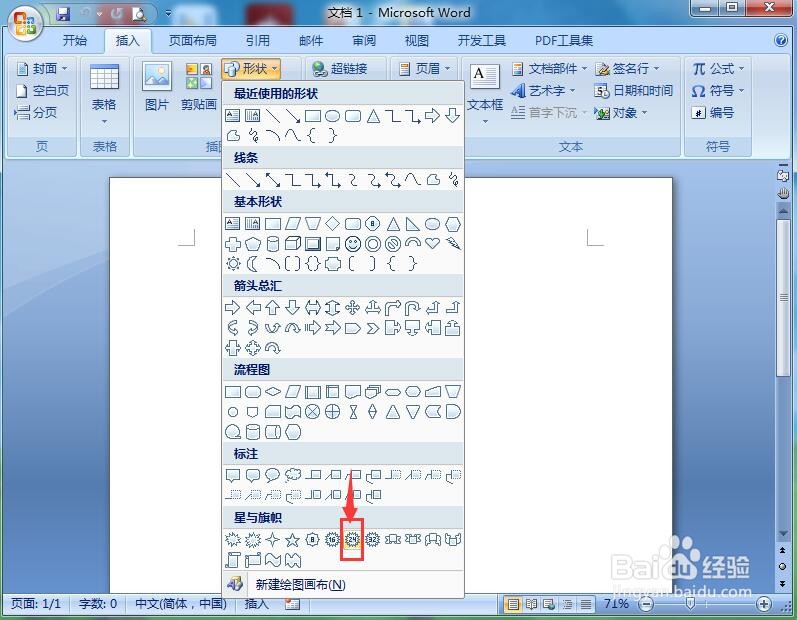Select the sun basic shape
797x620 pixels.
(x=233, y=263)
